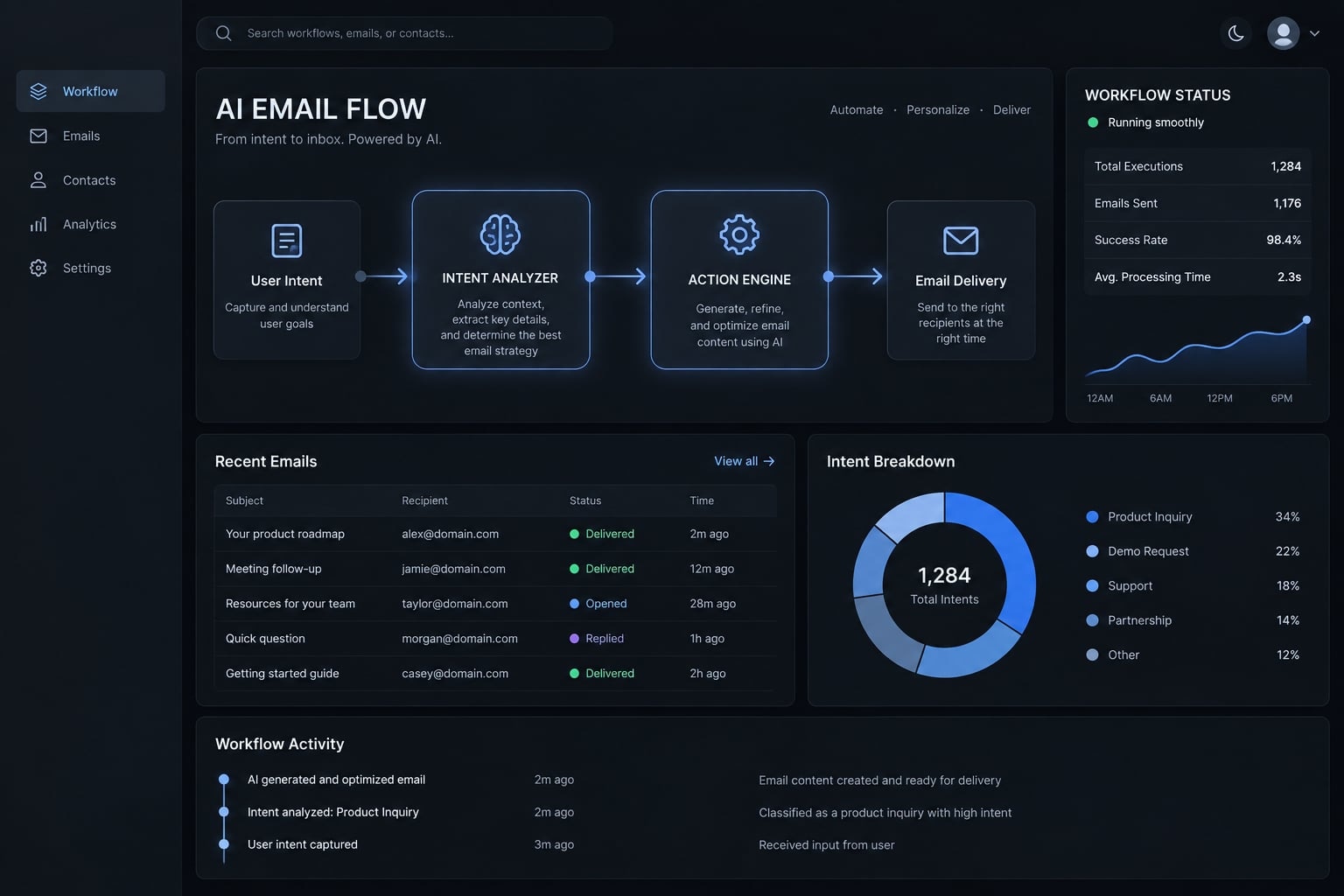Switch to the Workflow menu item
Viewport: 1344px width, 896px height.
90,91
